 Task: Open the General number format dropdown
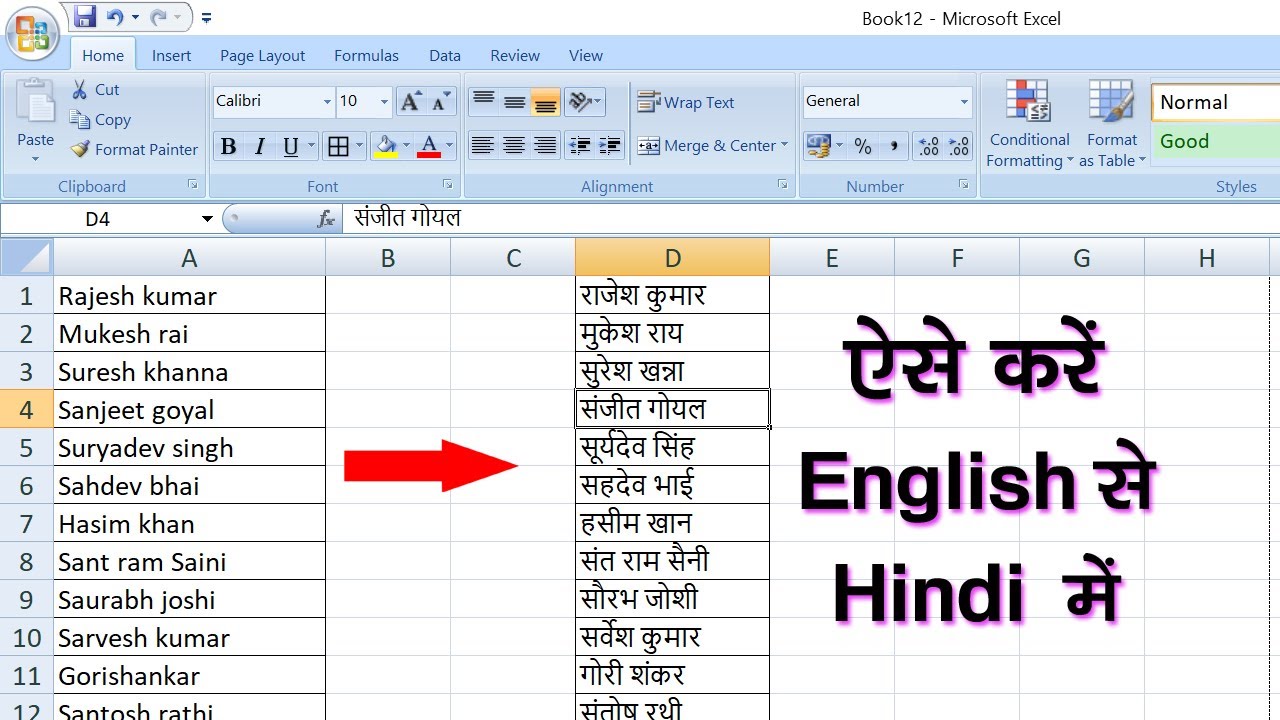(964, 101)
